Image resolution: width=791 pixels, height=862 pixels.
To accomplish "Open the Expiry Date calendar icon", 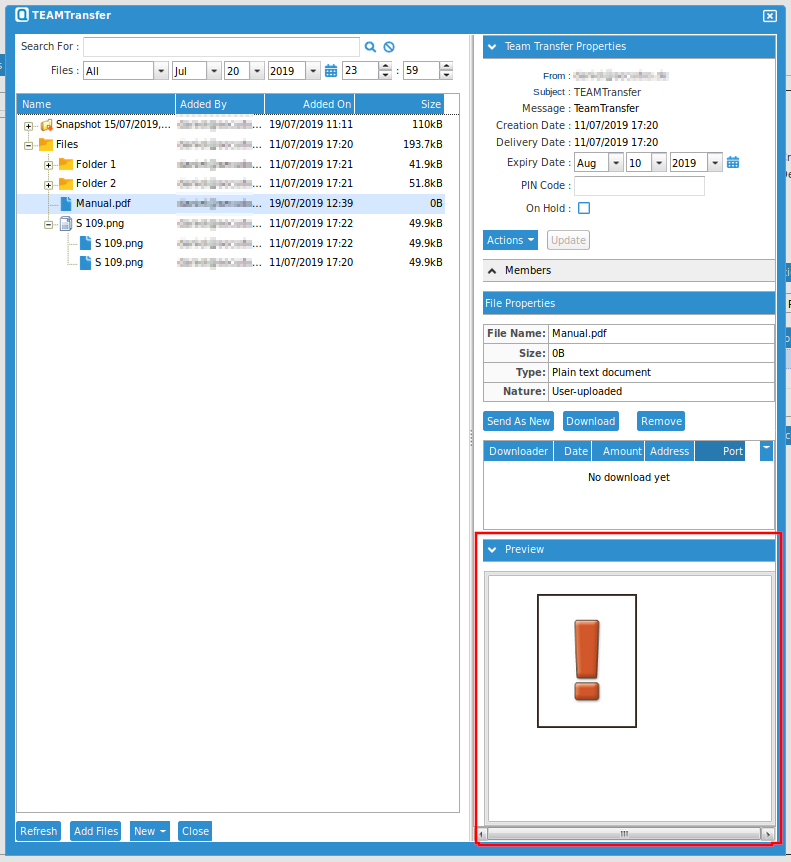I will click(x=733, y=163).
